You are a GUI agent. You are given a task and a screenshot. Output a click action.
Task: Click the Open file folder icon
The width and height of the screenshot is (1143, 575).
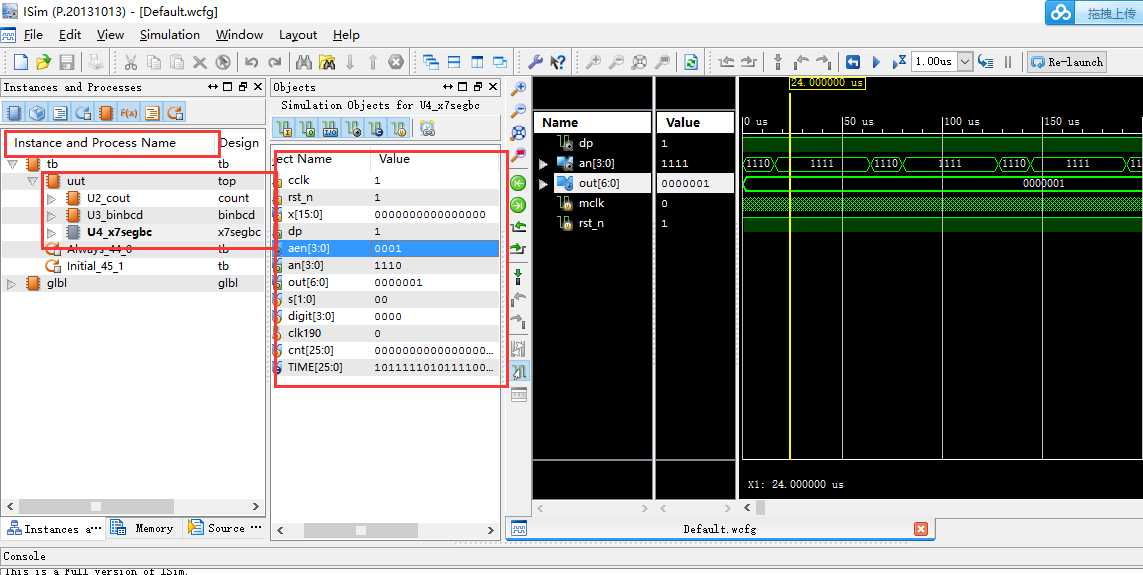44,62
